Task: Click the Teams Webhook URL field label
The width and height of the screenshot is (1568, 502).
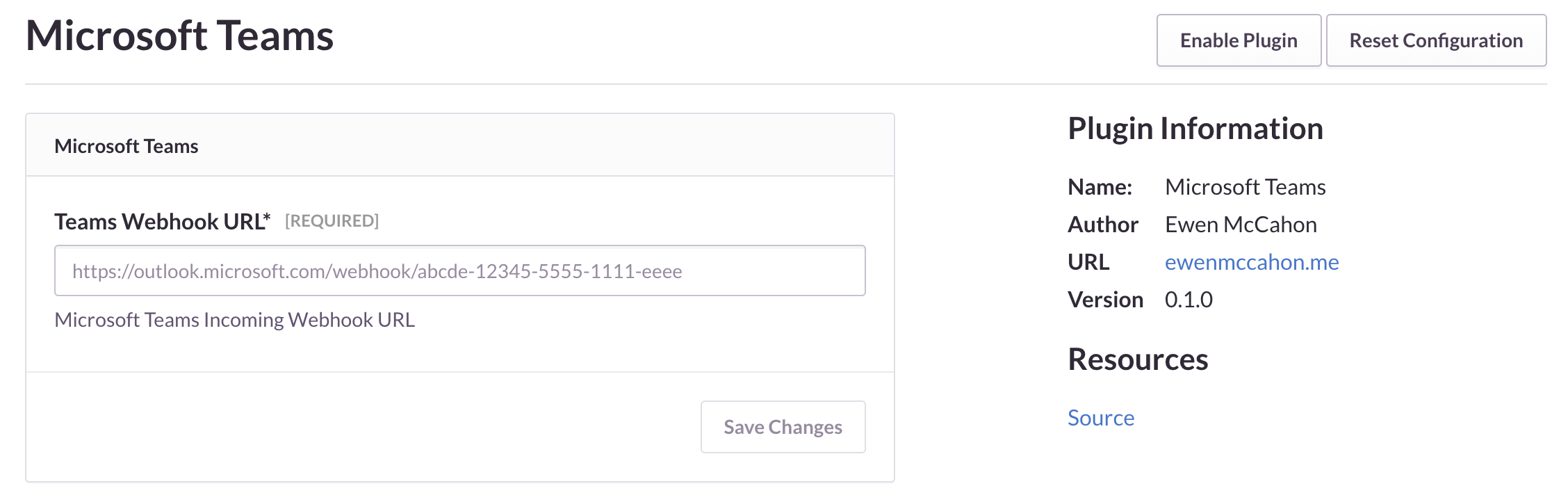Action: click(x=163, y=221)
